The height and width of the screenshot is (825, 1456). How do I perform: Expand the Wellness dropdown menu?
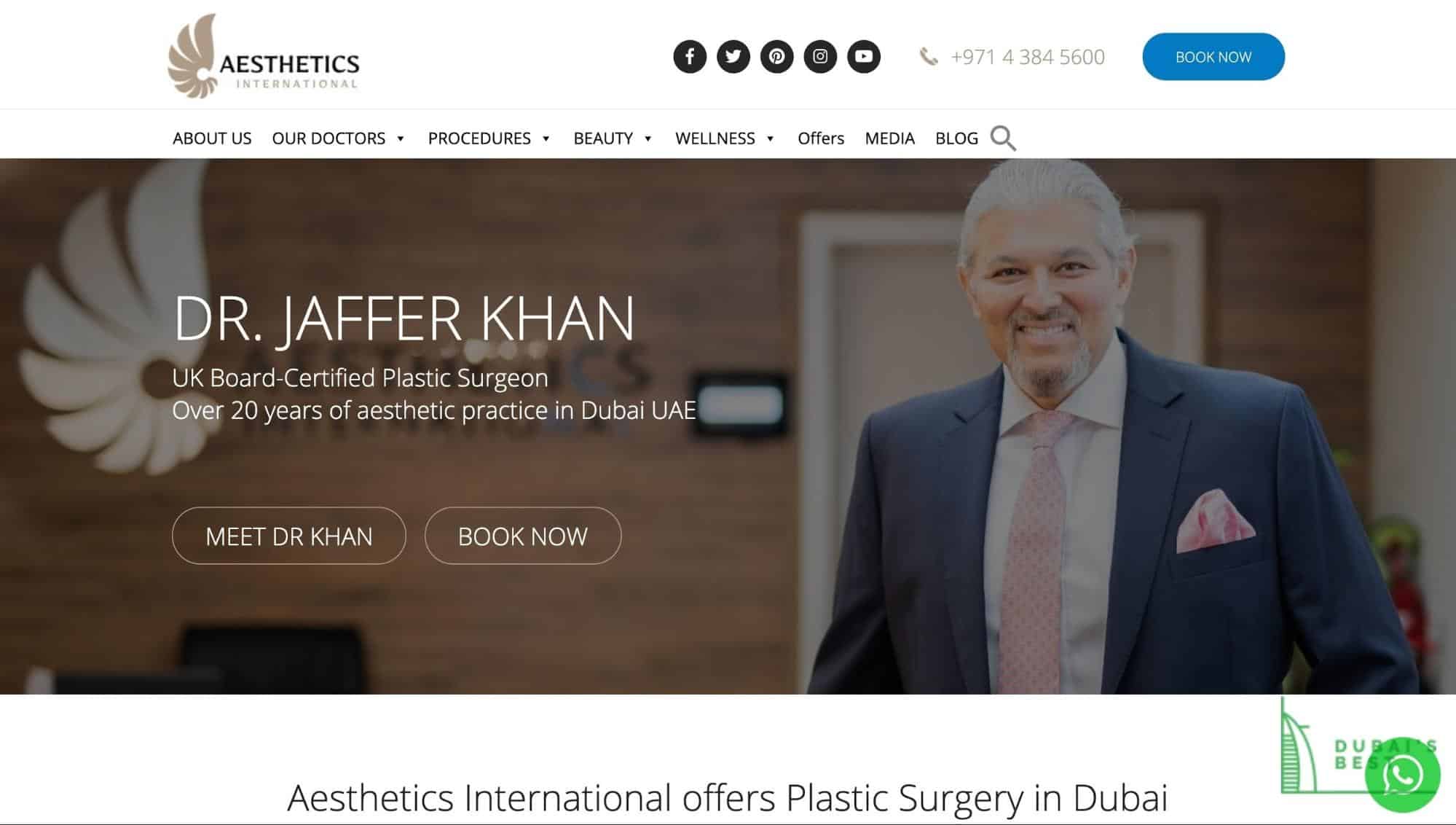click(725, 138)
